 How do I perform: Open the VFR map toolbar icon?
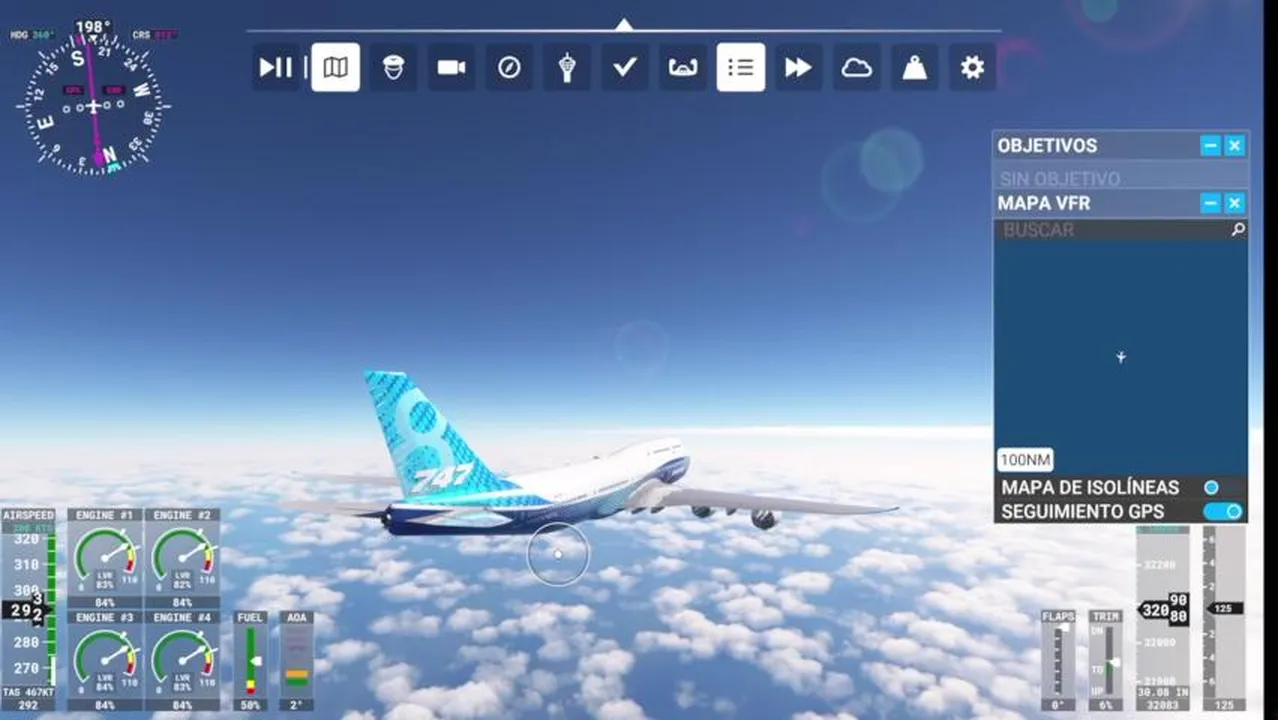point(336,67)
